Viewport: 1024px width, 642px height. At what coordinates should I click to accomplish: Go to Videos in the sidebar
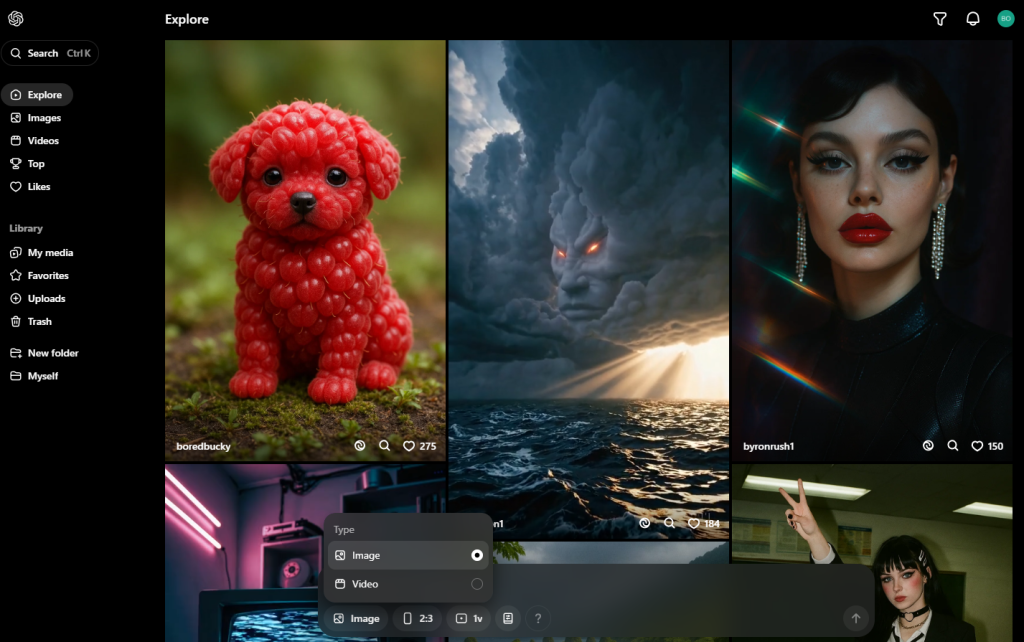coord(43,141)
